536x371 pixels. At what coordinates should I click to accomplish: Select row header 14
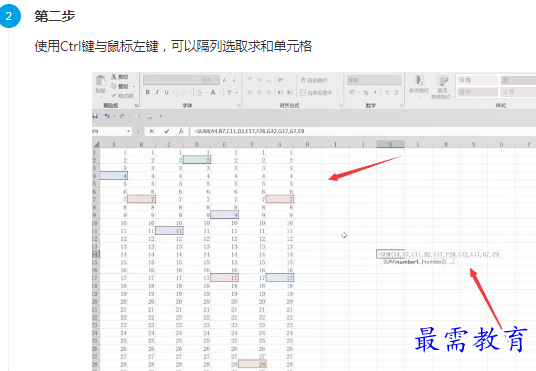95,254
